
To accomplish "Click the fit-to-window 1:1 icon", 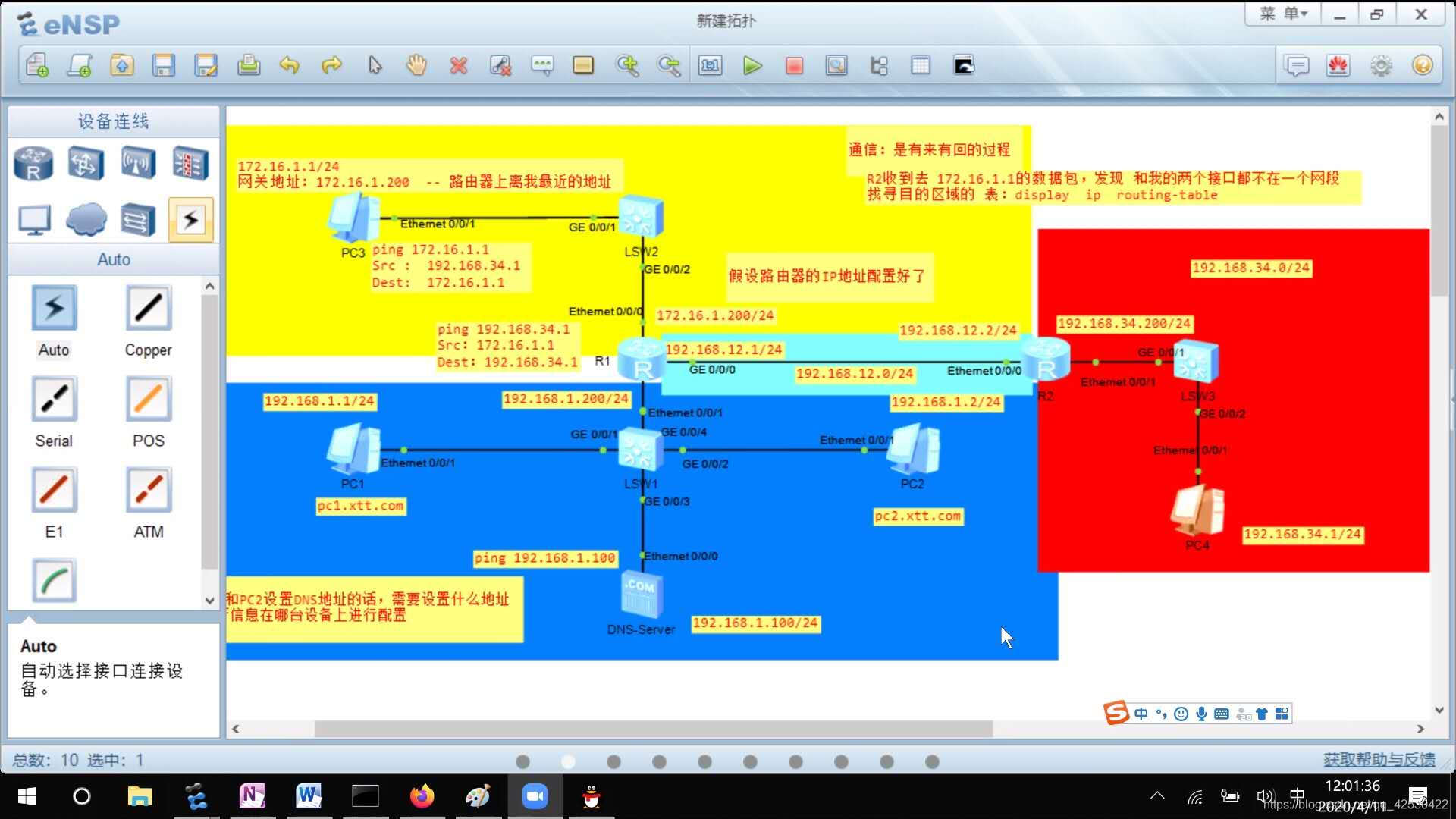I will (x=711, y=66).
